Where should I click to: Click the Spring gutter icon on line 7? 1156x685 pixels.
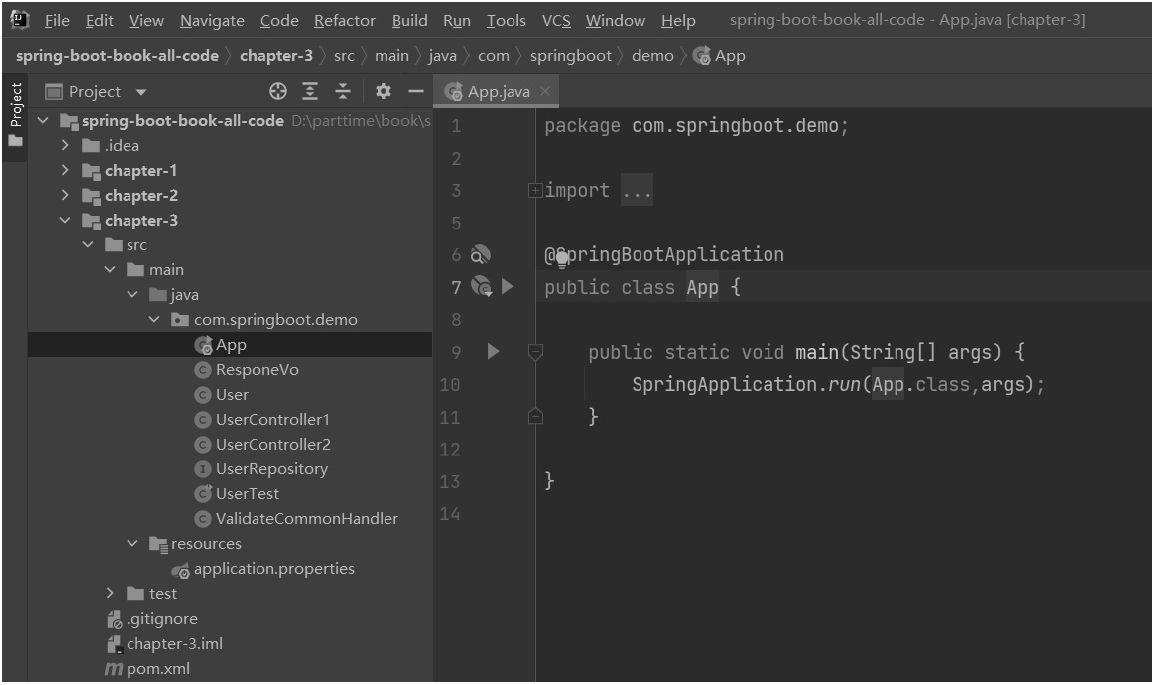pyautogui.click(x=481, y=286)
